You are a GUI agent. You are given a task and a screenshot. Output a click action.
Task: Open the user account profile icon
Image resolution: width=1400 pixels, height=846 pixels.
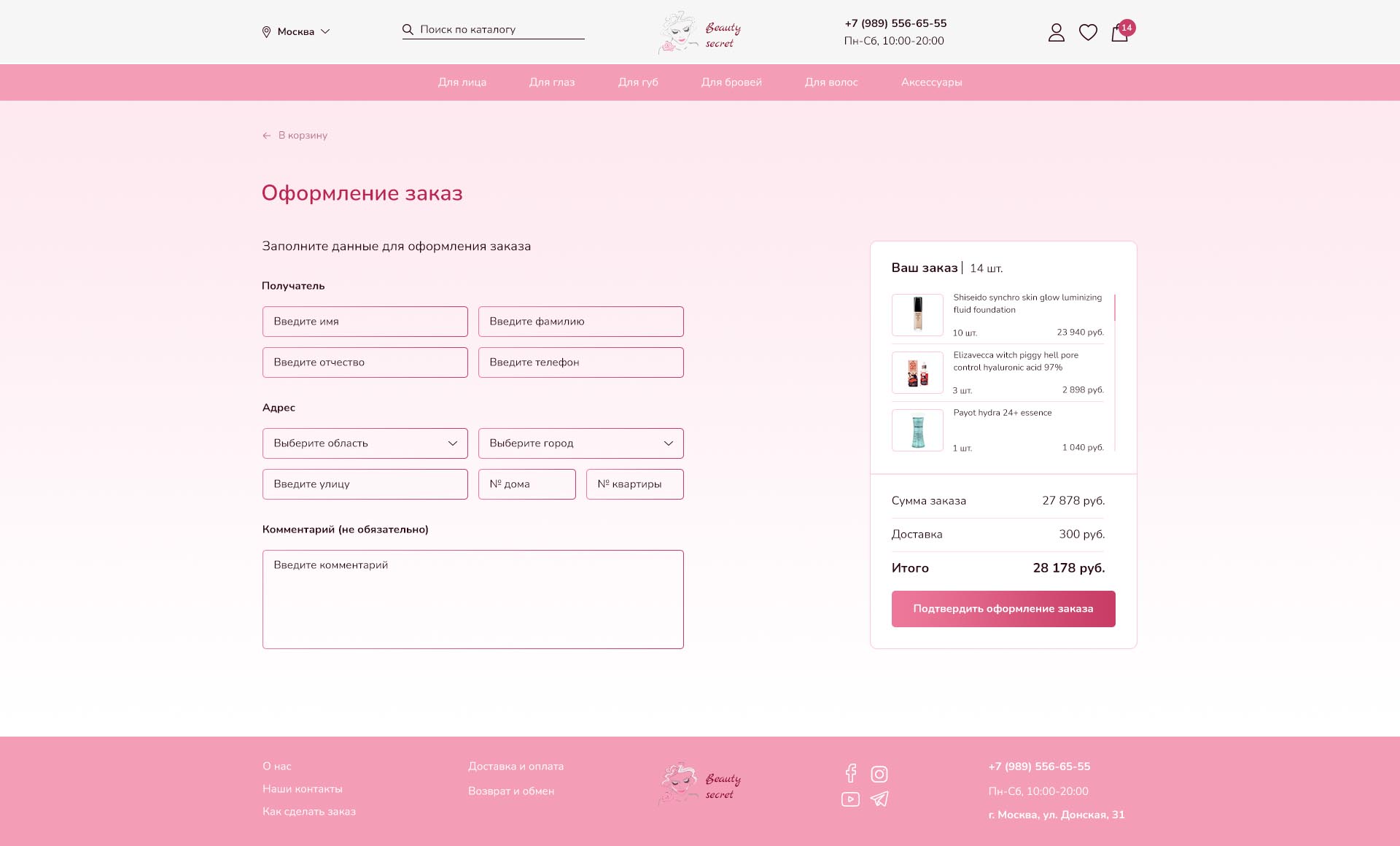pos(1057,32)
